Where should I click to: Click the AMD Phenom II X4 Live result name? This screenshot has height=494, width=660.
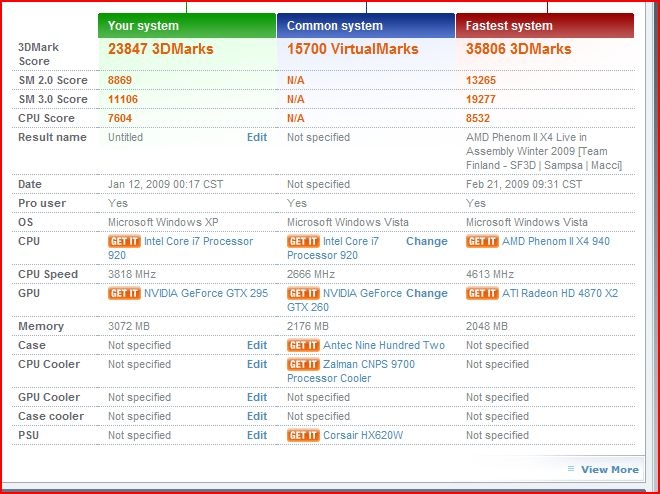[x=544, y=151]
